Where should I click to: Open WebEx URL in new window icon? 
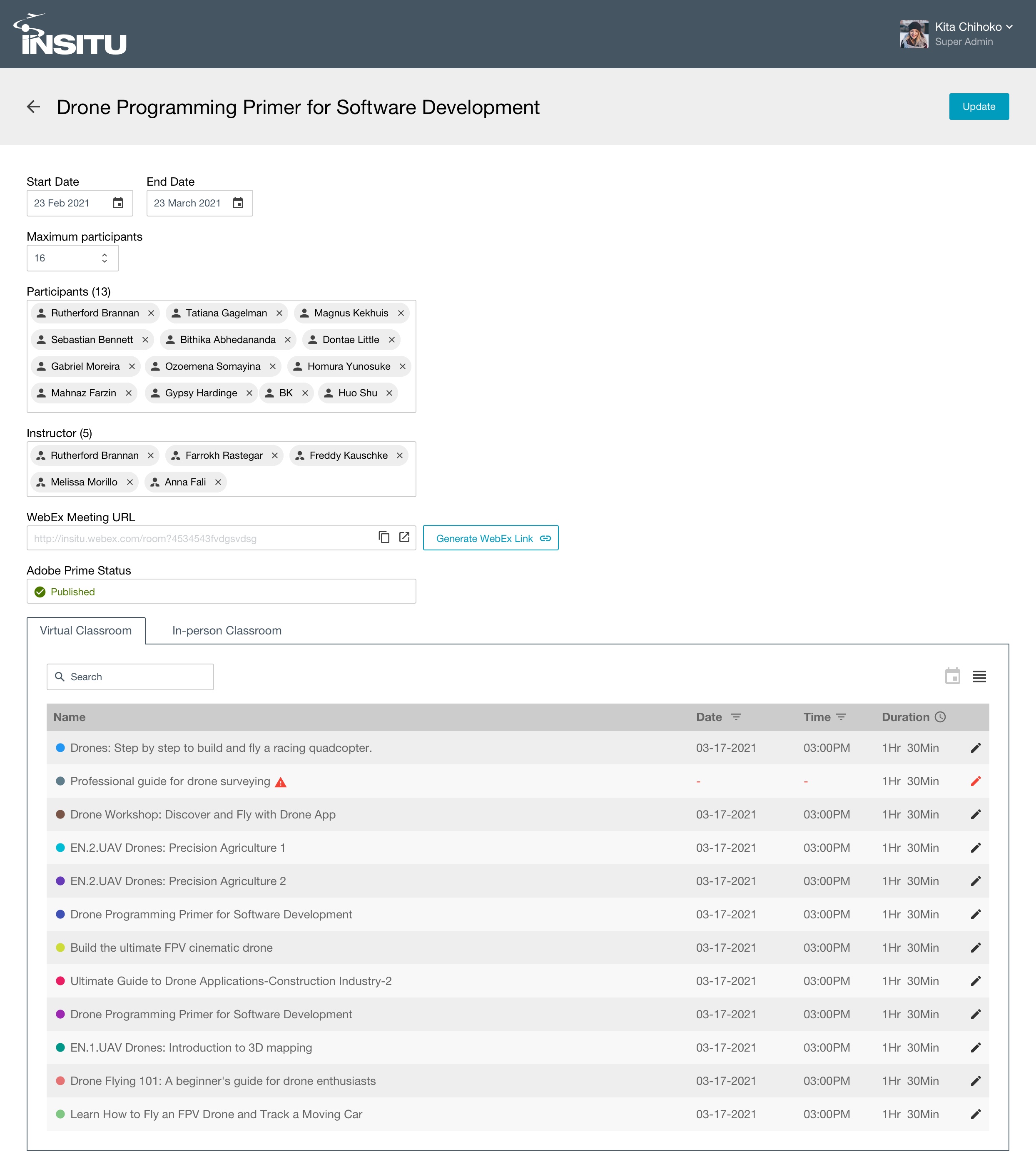(404, 537)
